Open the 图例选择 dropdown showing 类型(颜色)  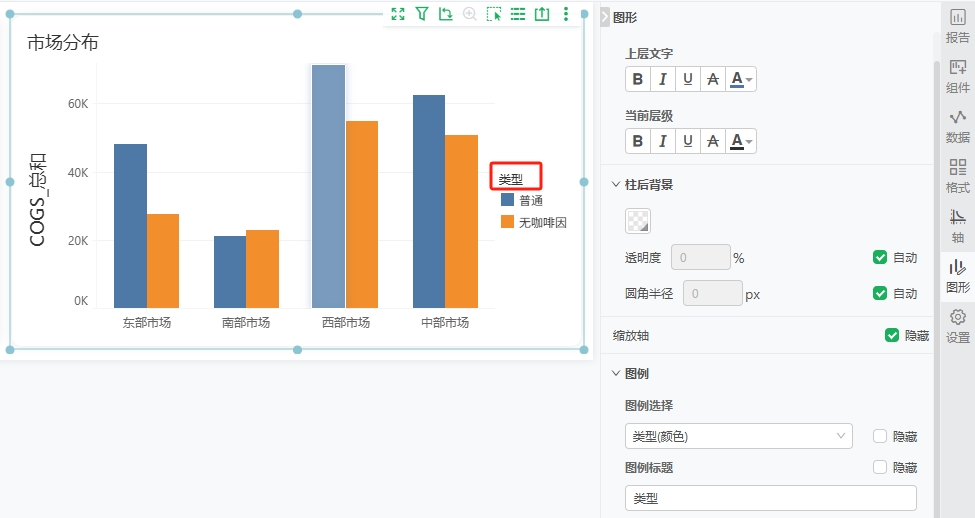(738, 436)
